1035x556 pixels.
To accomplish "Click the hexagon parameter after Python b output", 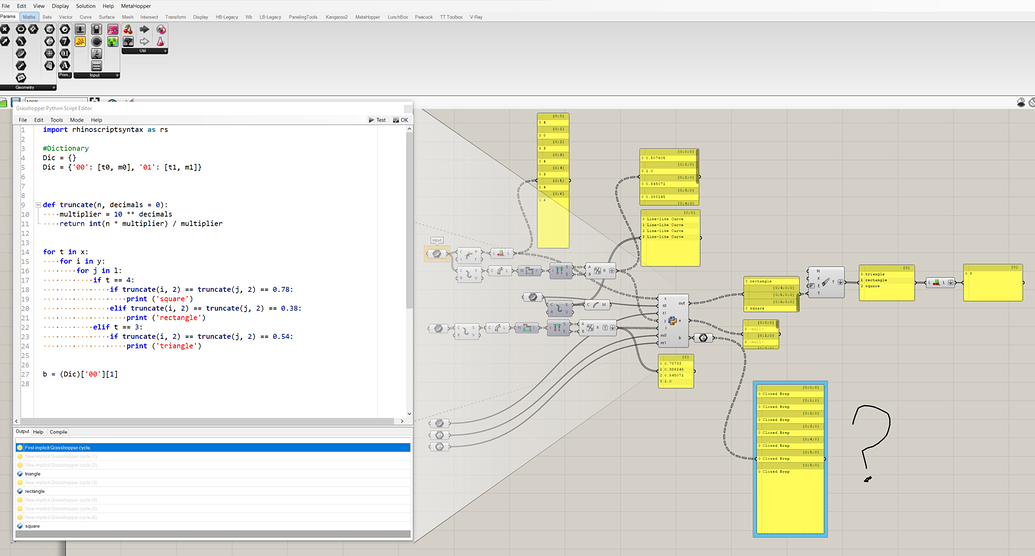I will point(704,337).
